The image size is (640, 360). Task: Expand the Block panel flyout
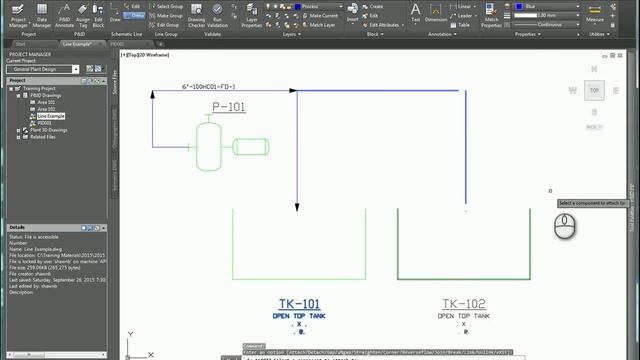coord(375,34)
